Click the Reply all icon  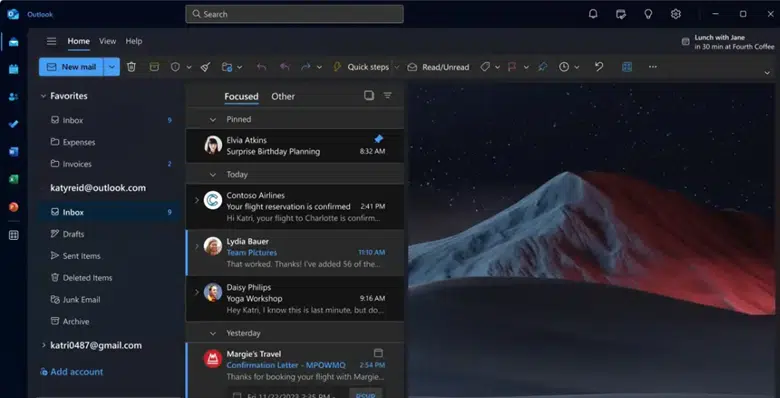[x=285, y=67]
